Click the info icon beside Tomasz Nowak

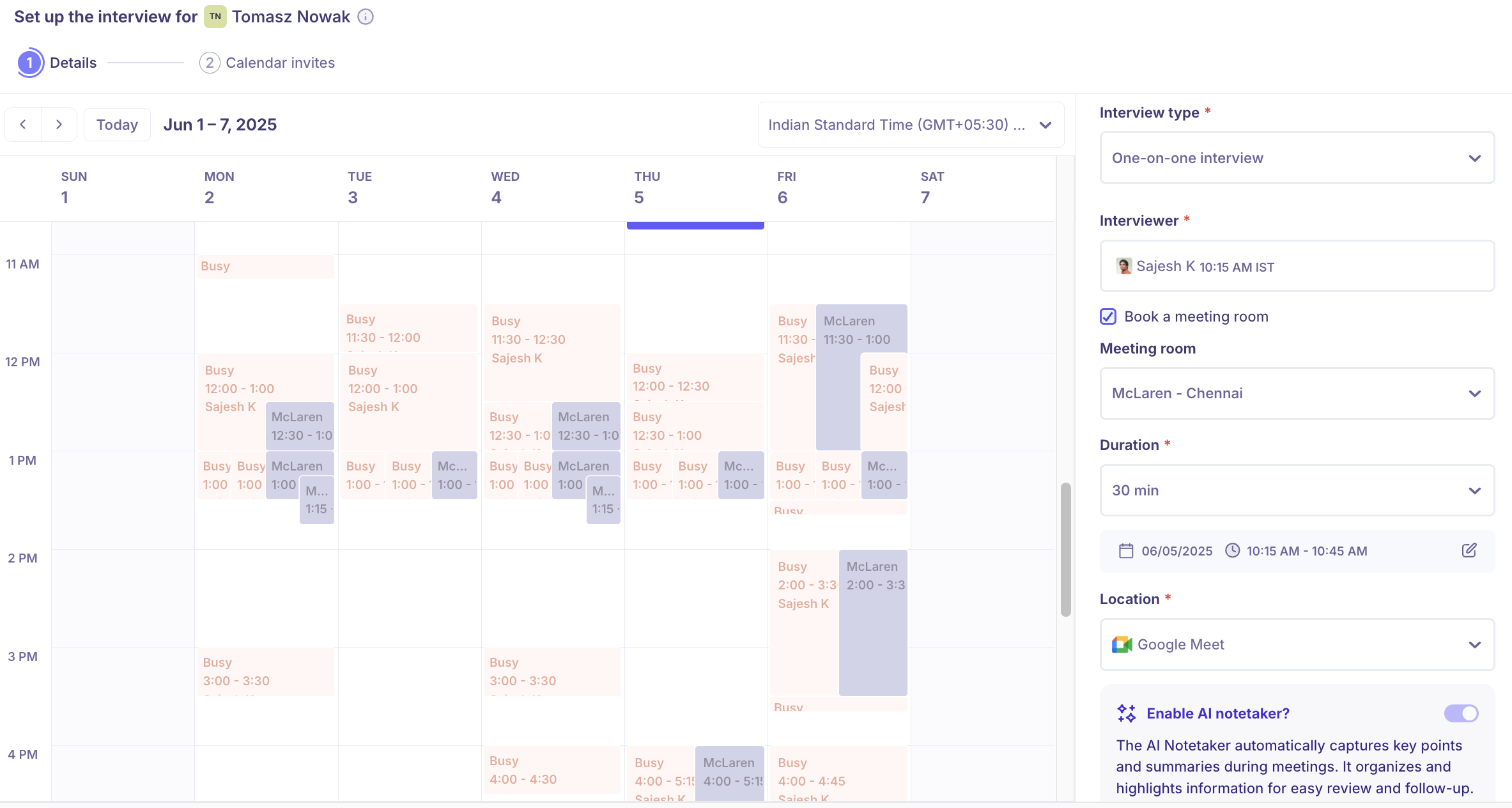[366, 17]
